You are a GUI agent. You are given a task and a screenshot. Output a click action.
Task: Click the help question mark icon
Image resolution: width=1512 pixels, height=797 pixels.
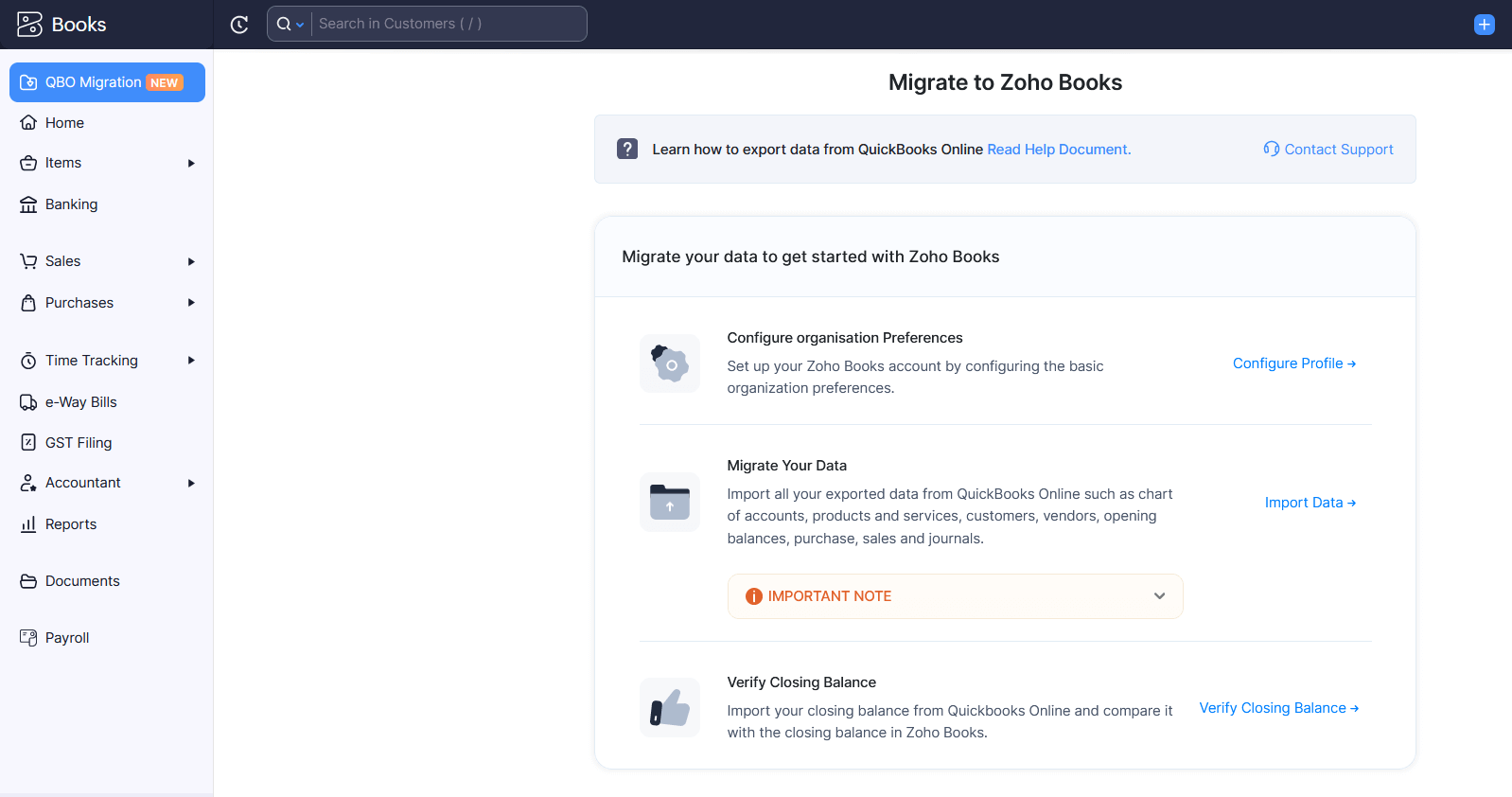coord(627,149)
